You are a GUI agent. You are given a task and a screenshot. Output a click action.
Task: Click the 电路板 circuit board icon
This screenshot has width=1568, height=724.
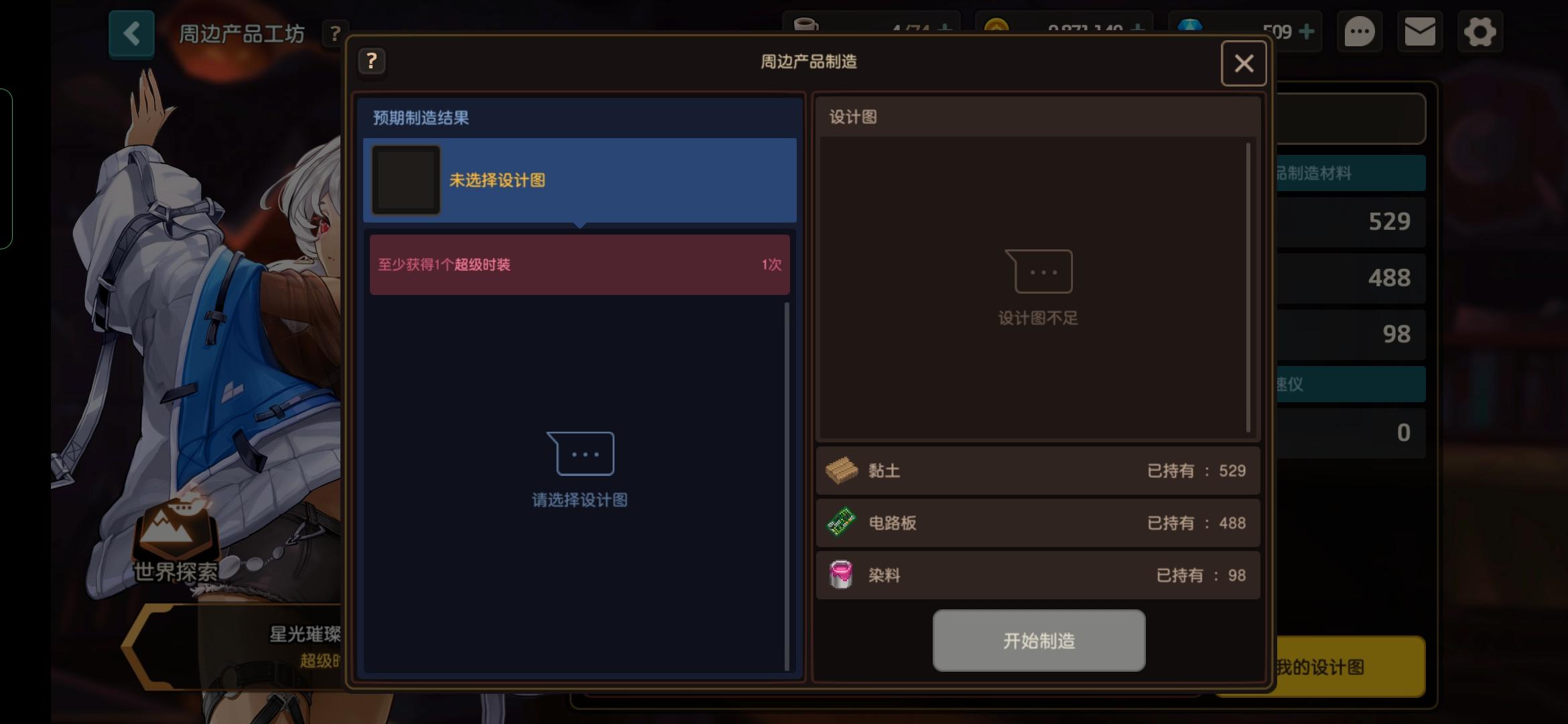click(841, 522)
